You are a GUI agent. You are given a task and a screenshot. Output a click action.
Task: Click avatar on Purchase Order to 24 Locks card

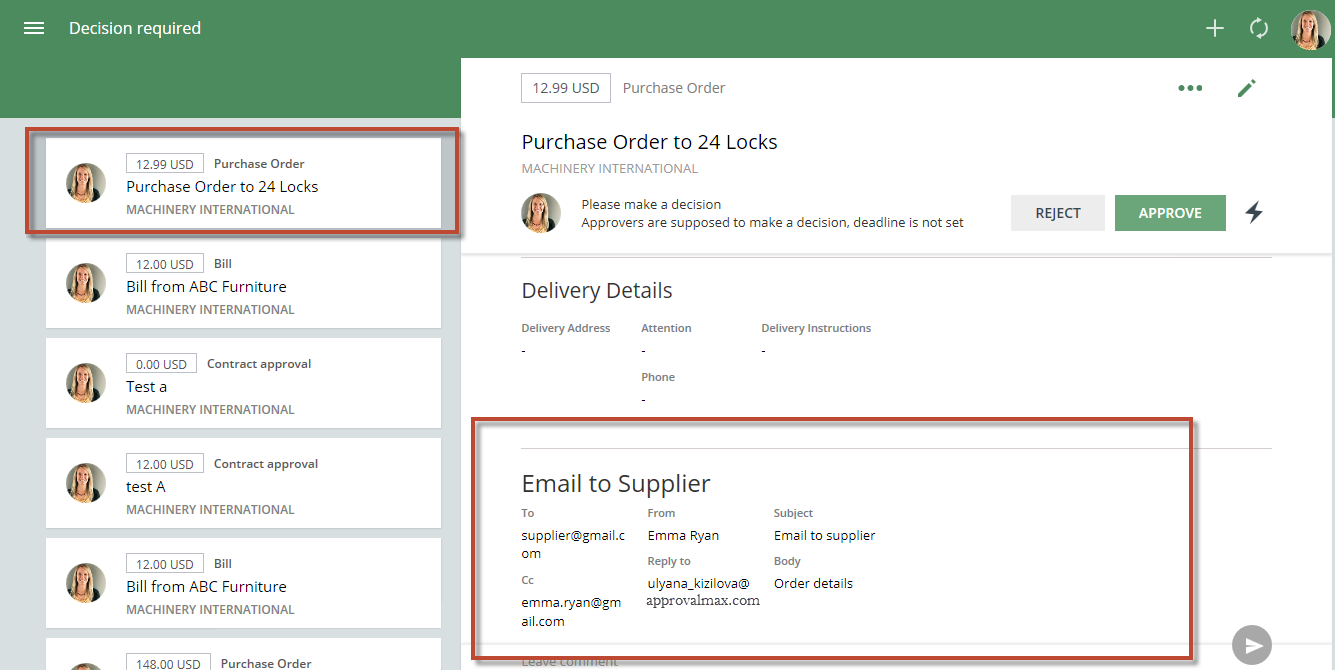pyautogui.click(x=86, y=183)
